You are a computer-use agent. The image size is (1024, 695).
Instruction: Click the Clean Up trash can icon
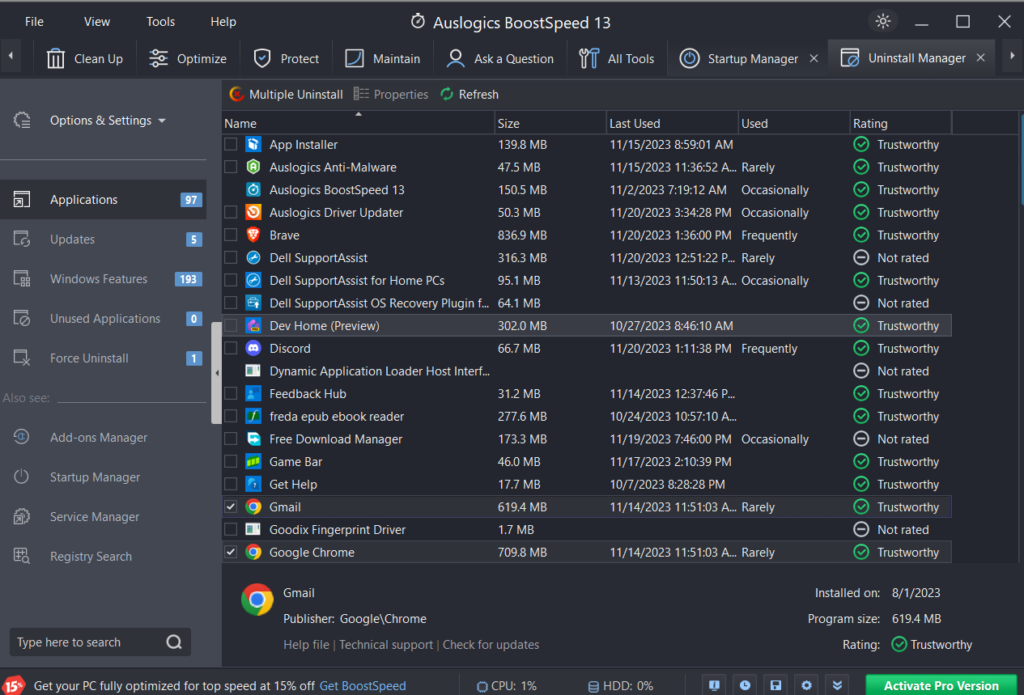(57, 58)
